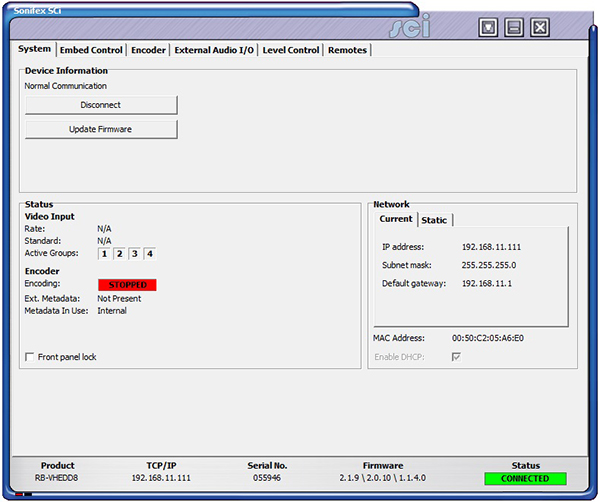Screen dimensions: 600x502
Task: Toggle the Enable DHCP checkbox
Action: point(456,357)
